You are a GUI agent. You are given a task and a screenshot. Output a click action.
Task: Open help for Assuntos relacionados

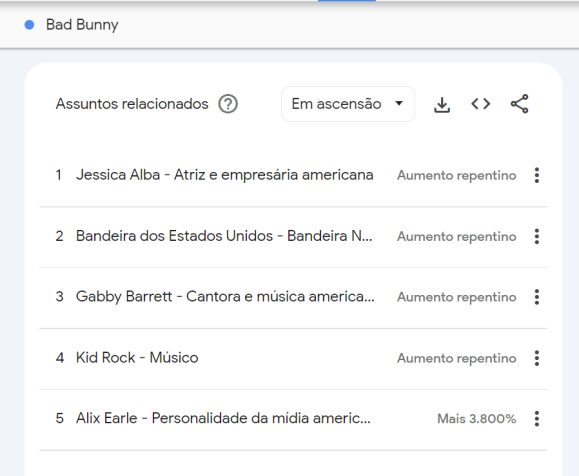pyautogui.click(x=228, y=104)
